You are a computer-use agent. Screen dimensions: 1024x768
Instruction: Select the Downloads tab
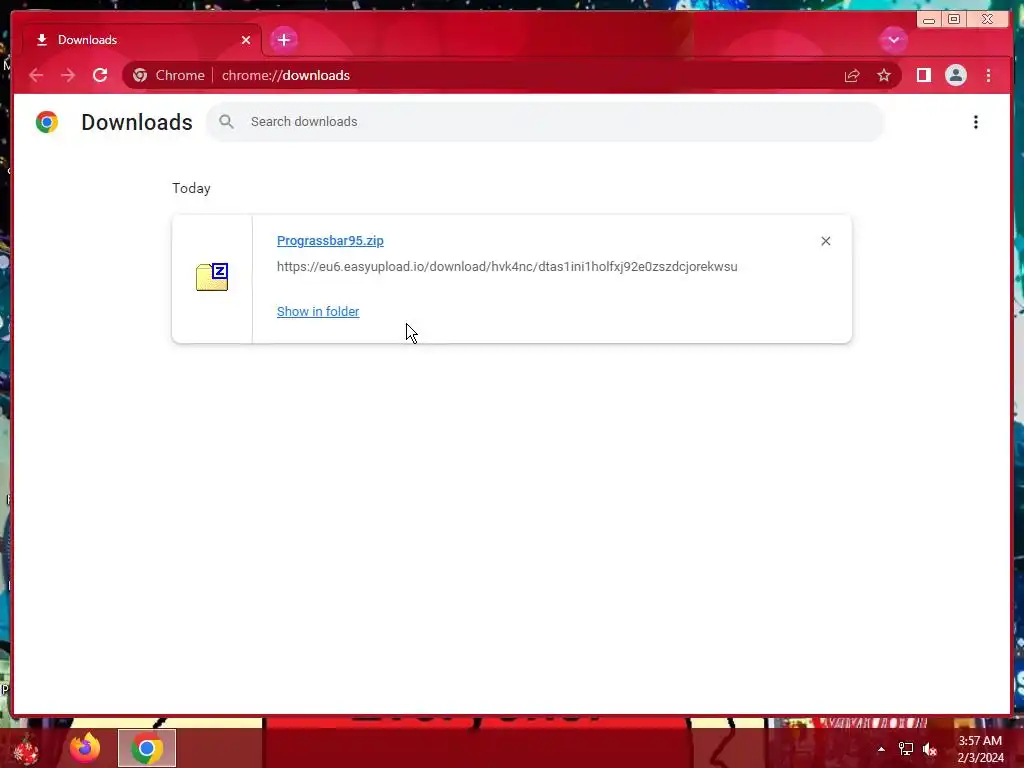pos(142,40)
